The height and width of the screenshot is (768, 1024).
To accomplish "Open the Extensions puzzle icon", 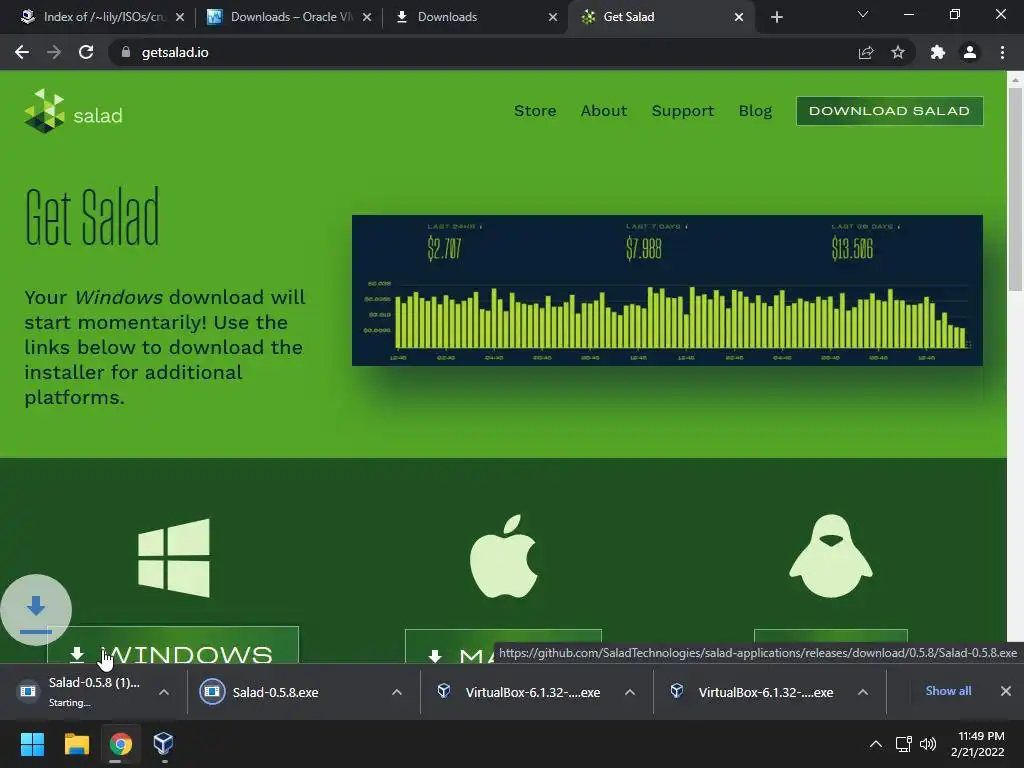I will pos(938,52).
